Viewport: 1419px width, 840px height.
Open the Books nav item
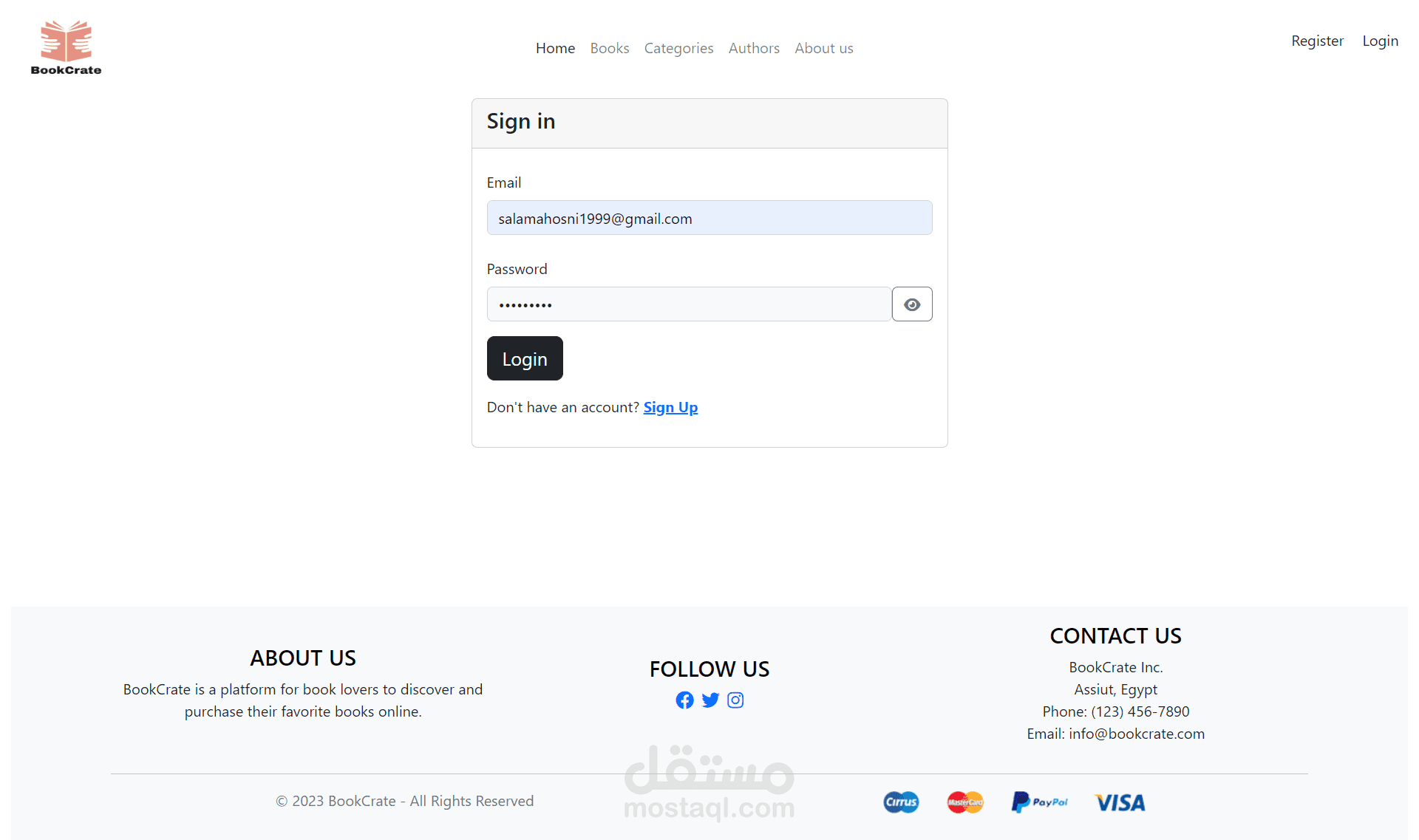coord(610,48)
